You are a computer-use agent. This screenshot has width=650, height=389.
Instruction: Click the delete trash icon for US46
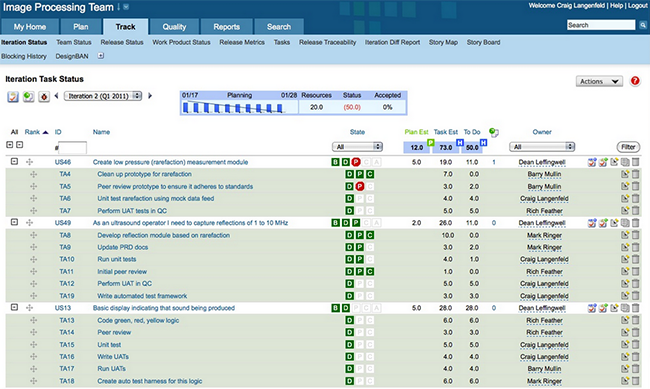point(635,162)
